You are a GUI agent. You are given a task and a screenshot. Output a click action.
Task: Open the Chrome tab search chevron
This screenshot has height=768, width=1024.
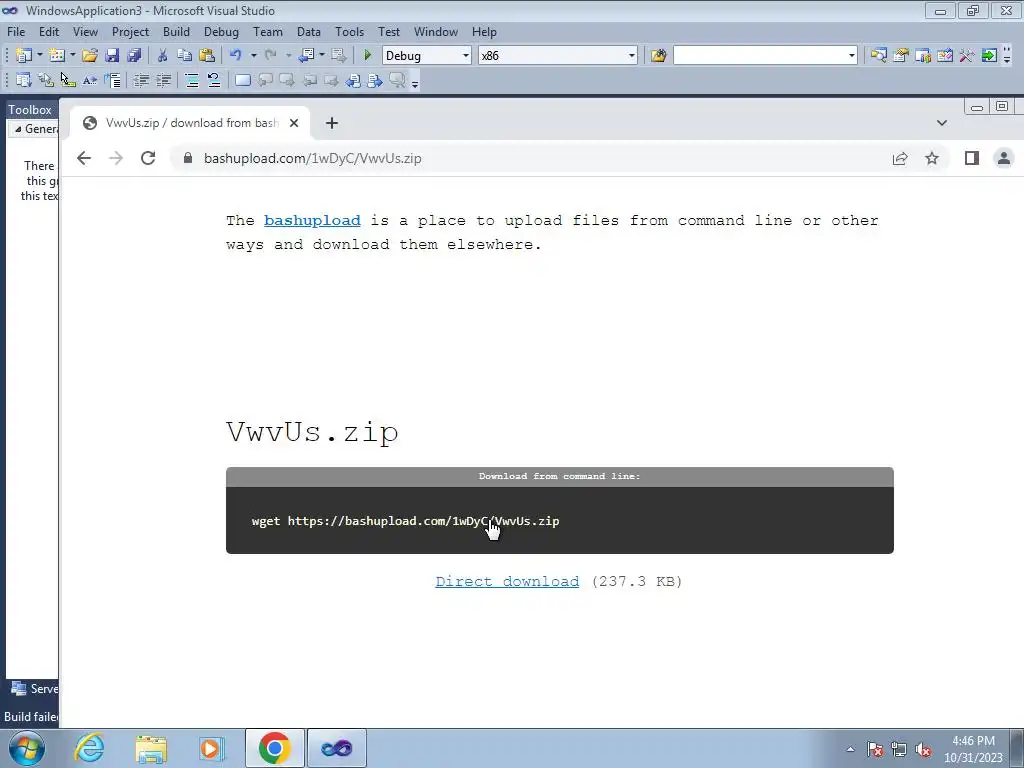coord(942,123)
